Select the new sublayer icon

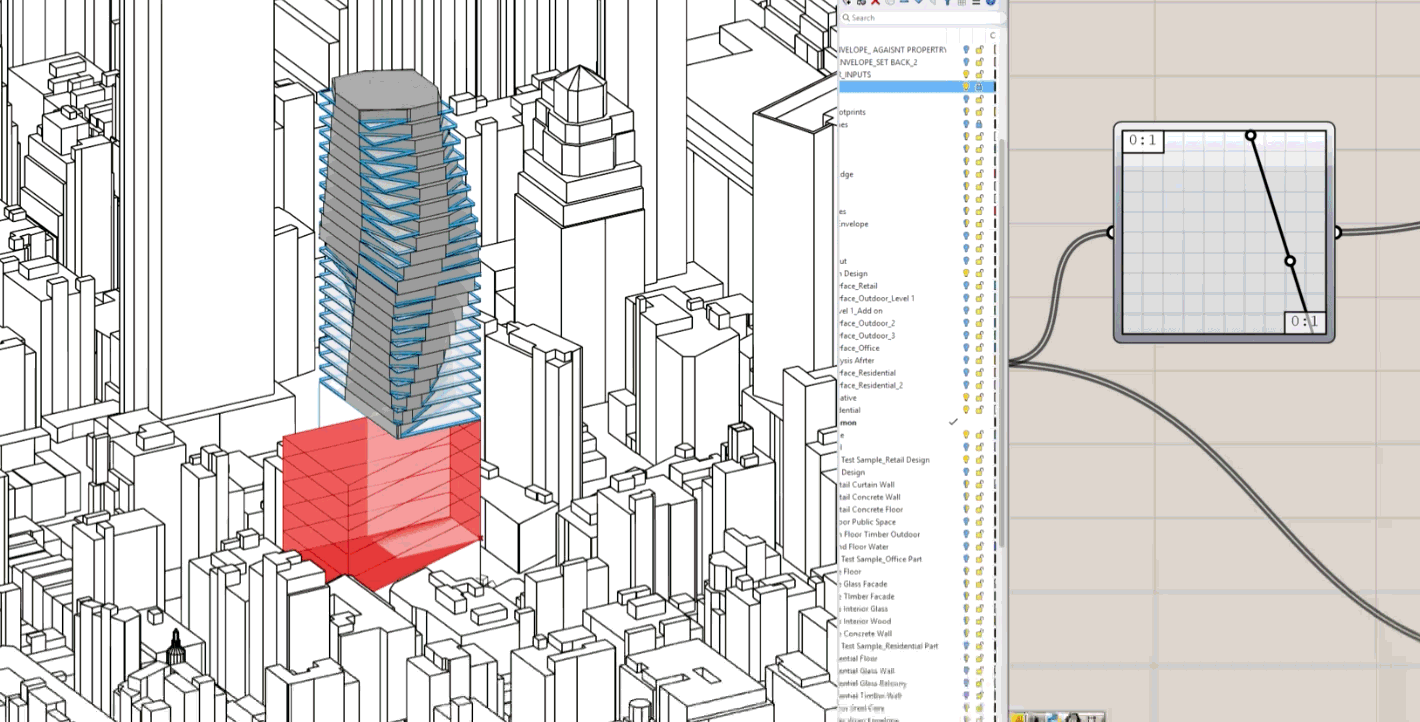[861, 5]
